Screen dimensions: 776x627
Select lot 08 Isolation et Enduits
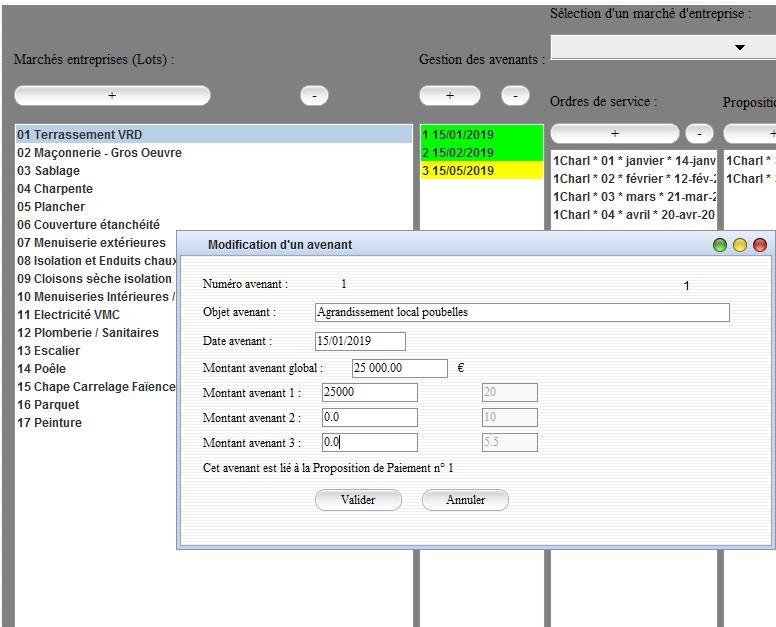pos(96,261)
